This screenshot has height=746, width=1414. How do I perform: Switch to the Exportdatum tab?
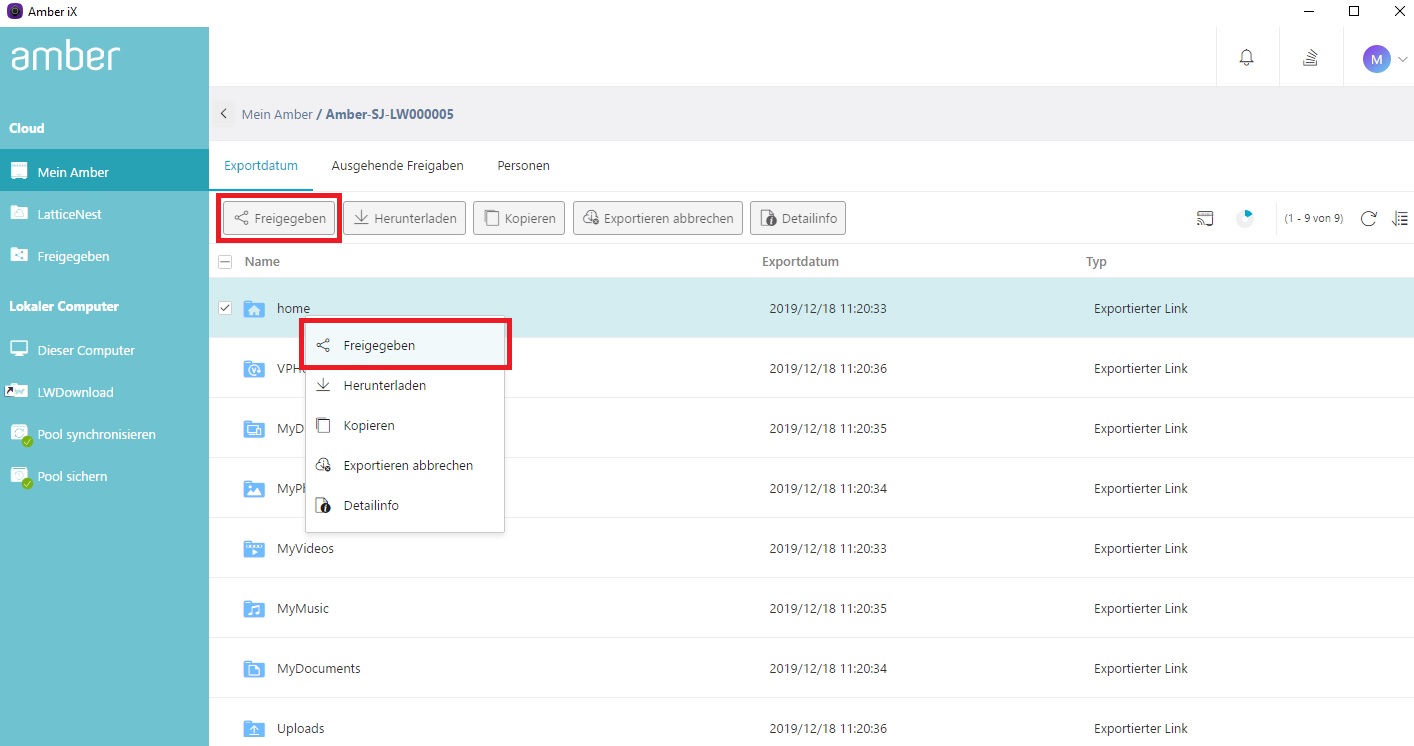tap(261, 166)
